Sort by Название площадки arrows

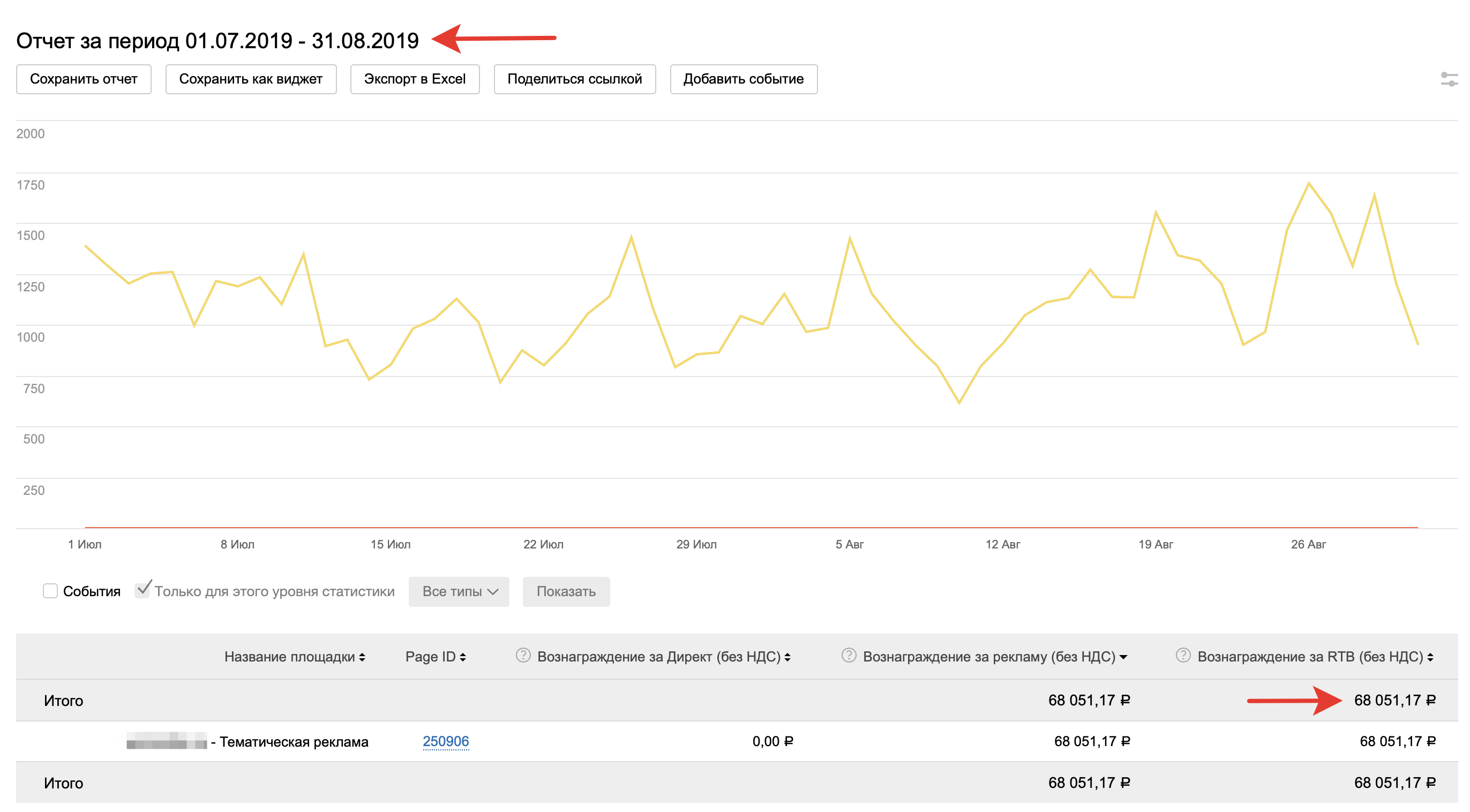(x=362, y=657)
